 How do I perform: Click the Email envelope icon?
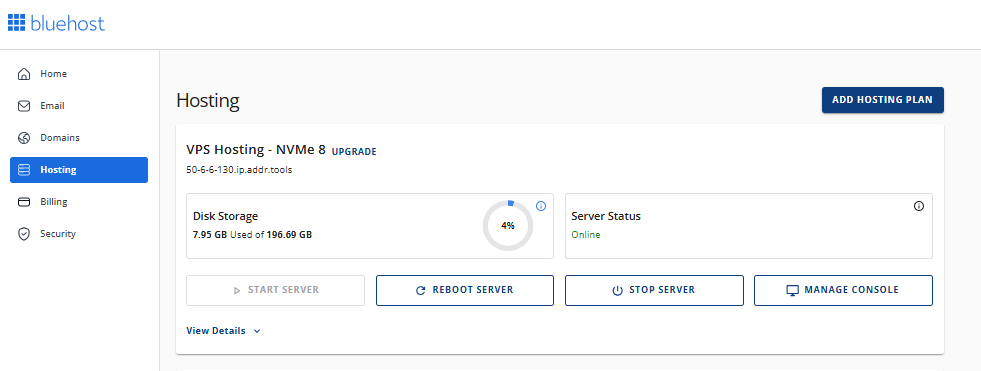point(24,106)
